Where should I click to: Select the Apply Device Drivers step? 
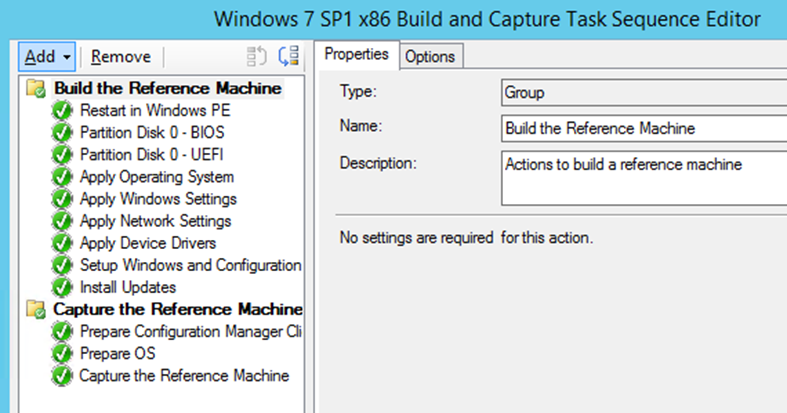[148, 243]
